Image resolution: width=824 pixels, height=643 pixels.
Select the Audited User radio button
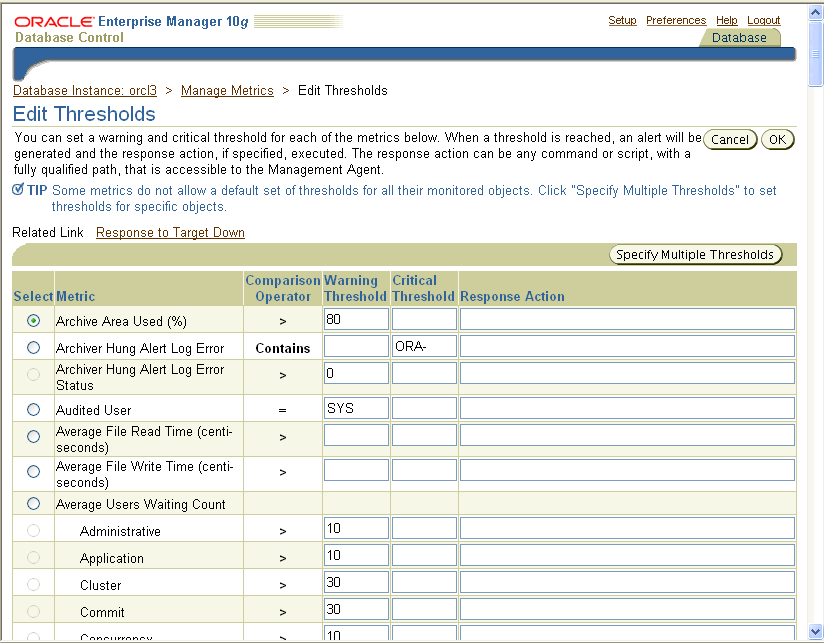click(x=33, y=407)
